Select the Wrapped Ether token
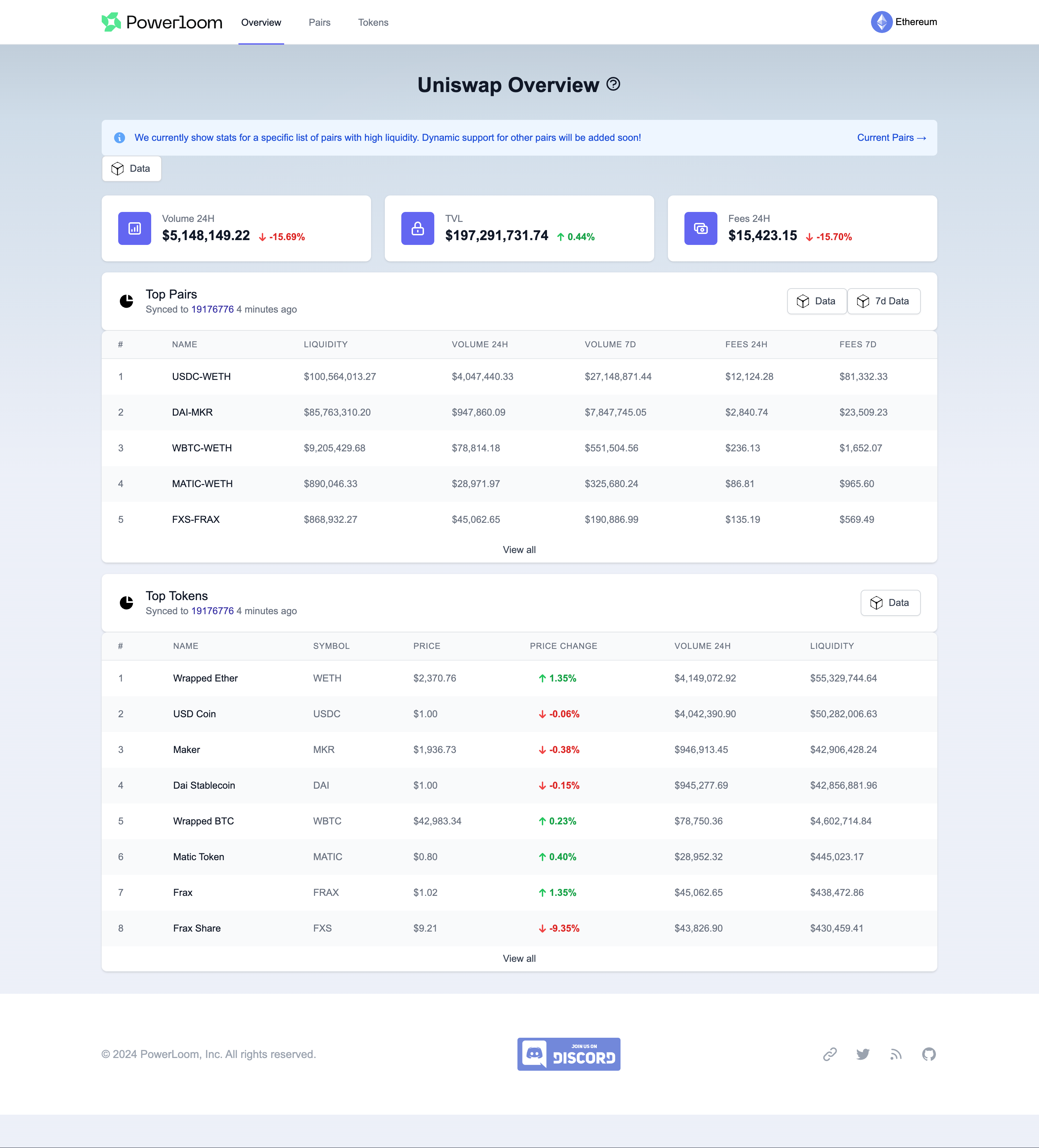Viewport: 1039px width, 1148px height. tap(205, 678)
